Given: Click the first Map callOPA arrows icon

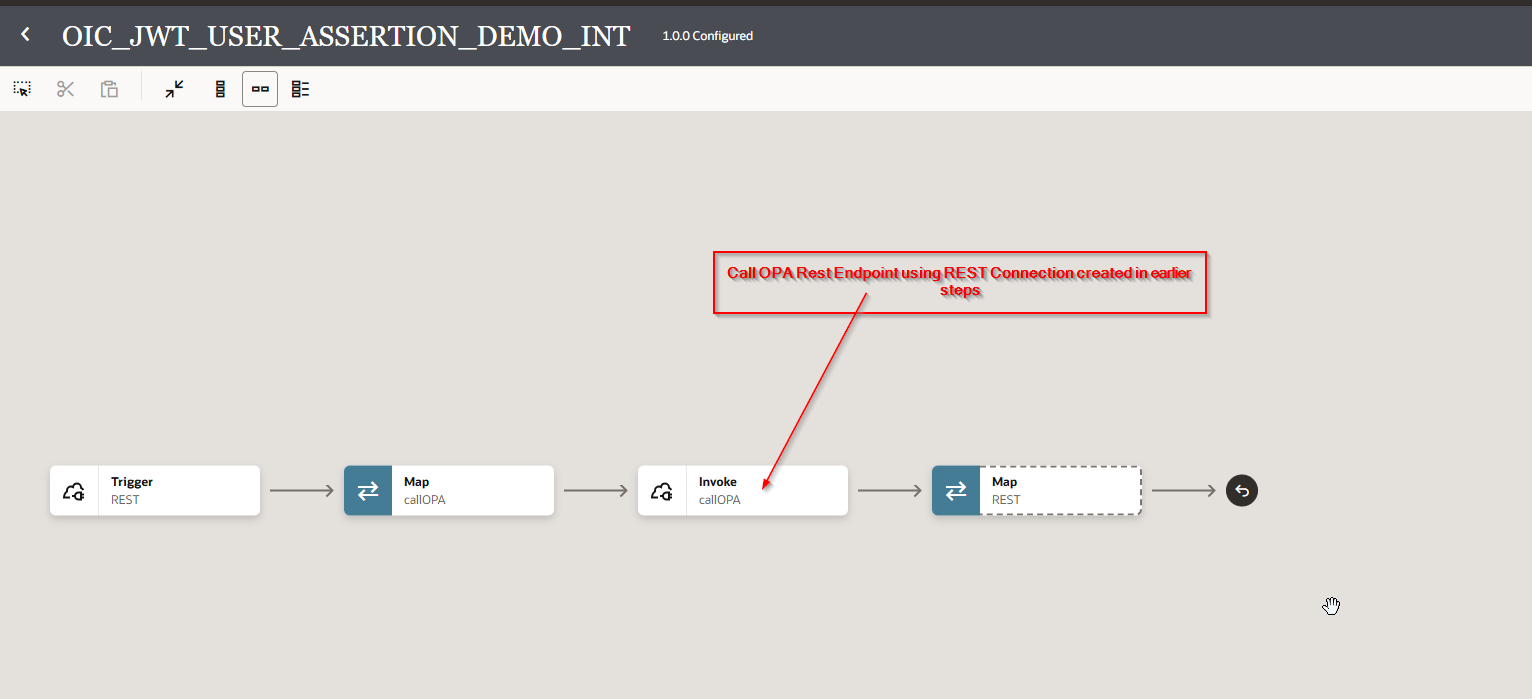Looking at the screenshot, I should tap(368, 491).
